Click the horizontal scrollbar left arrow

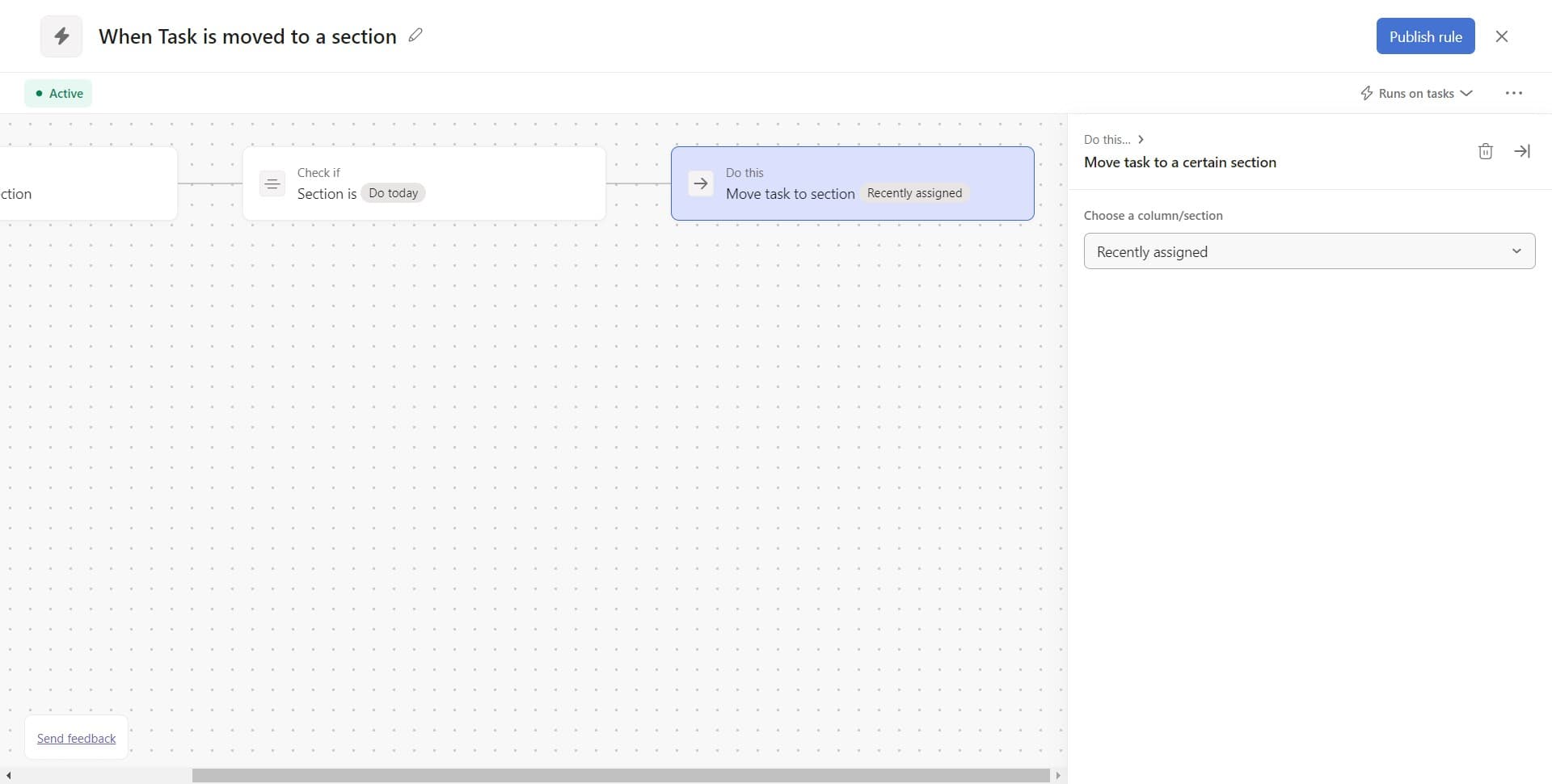(x=8, y=776)
